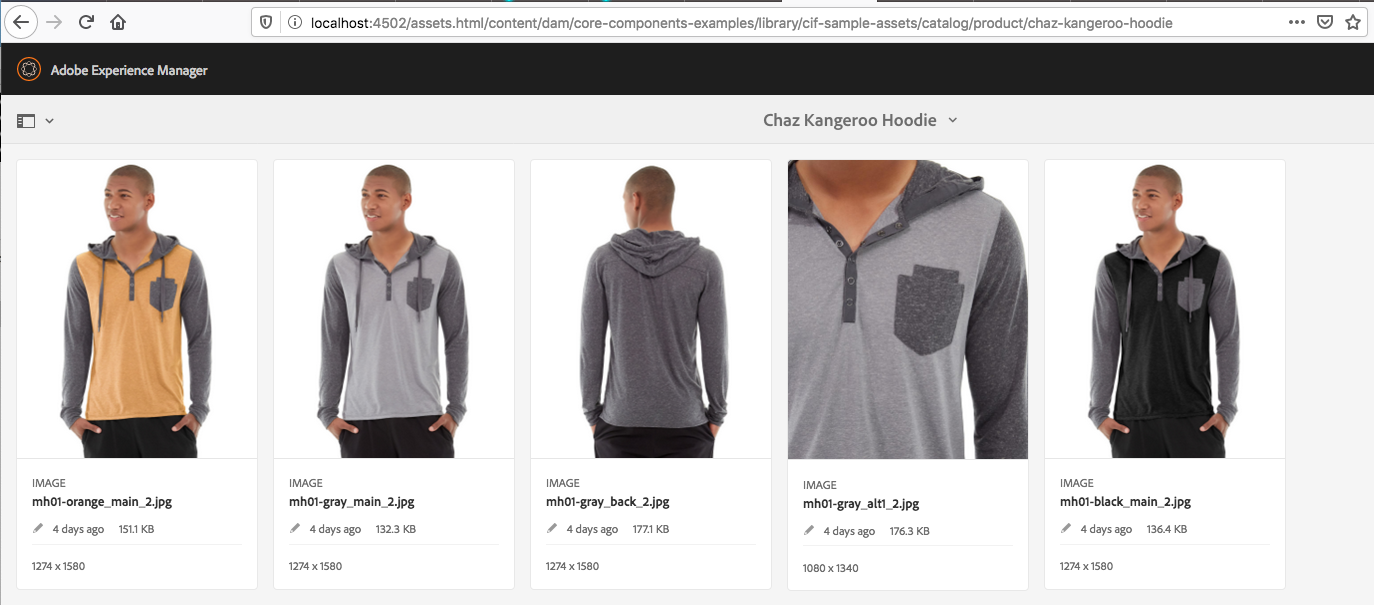This screenshot has width=1374, height=605.
Task: Click the shield tracking protection icon
Action: (x=266, y=22)
